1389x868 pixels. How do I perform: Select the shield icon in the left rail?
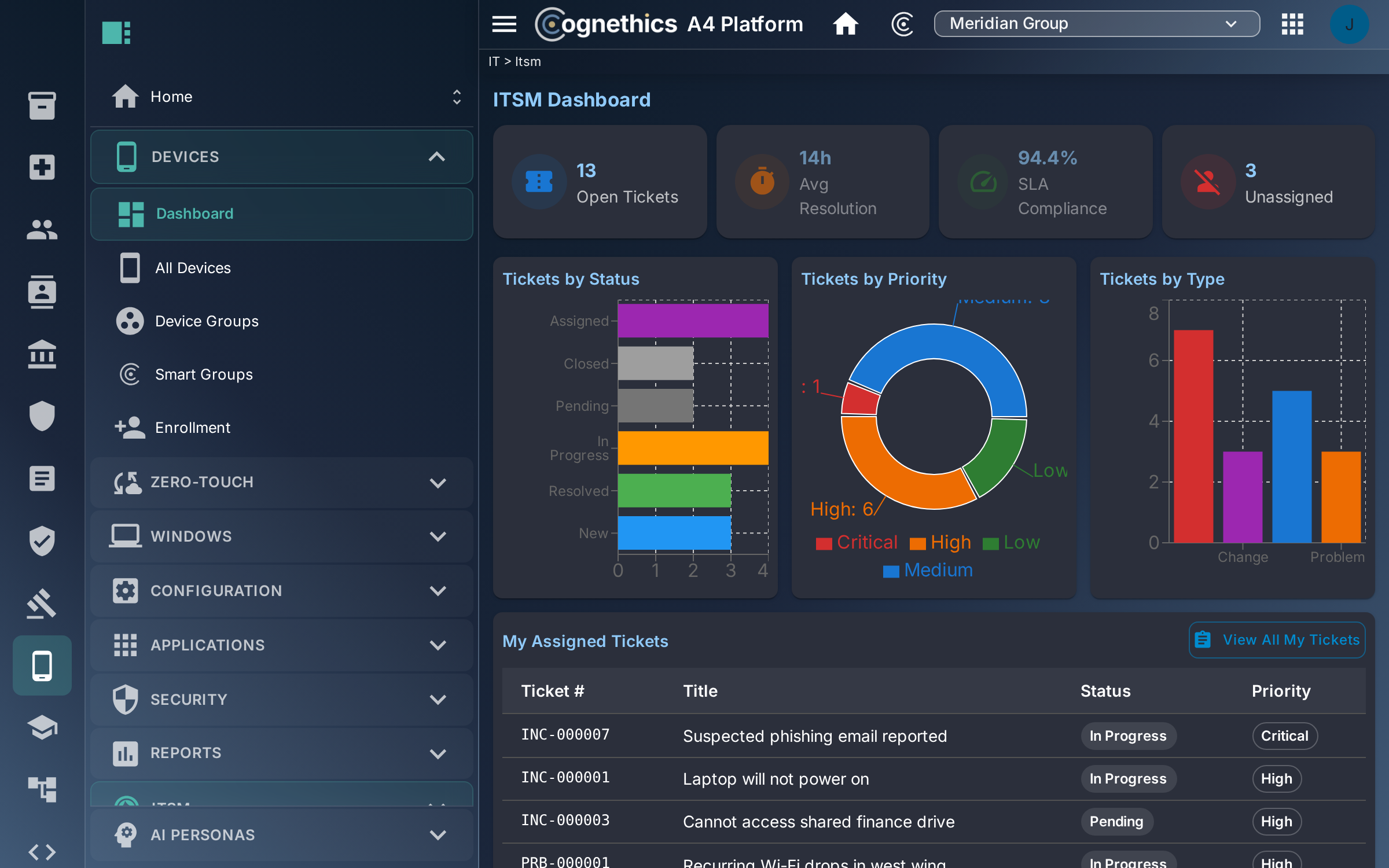42,415
